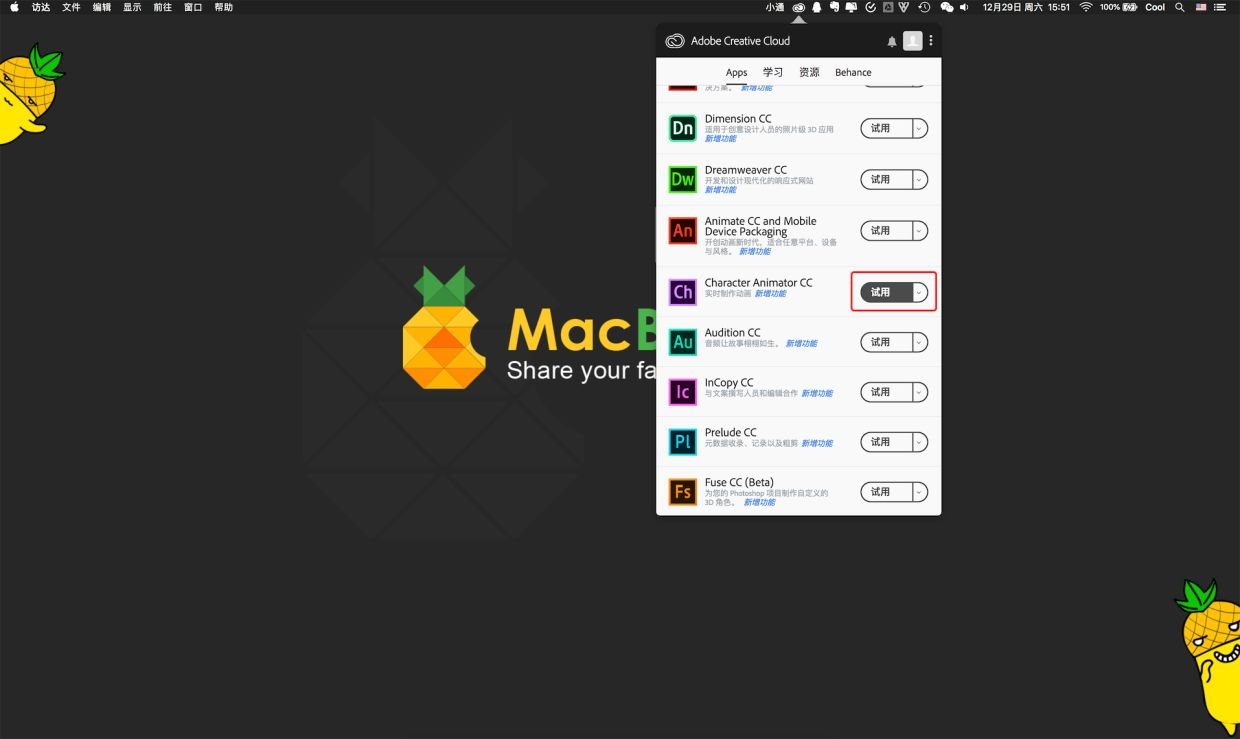Open the 显示 menu
The image size is (1240, 739).
coord(132,7)
